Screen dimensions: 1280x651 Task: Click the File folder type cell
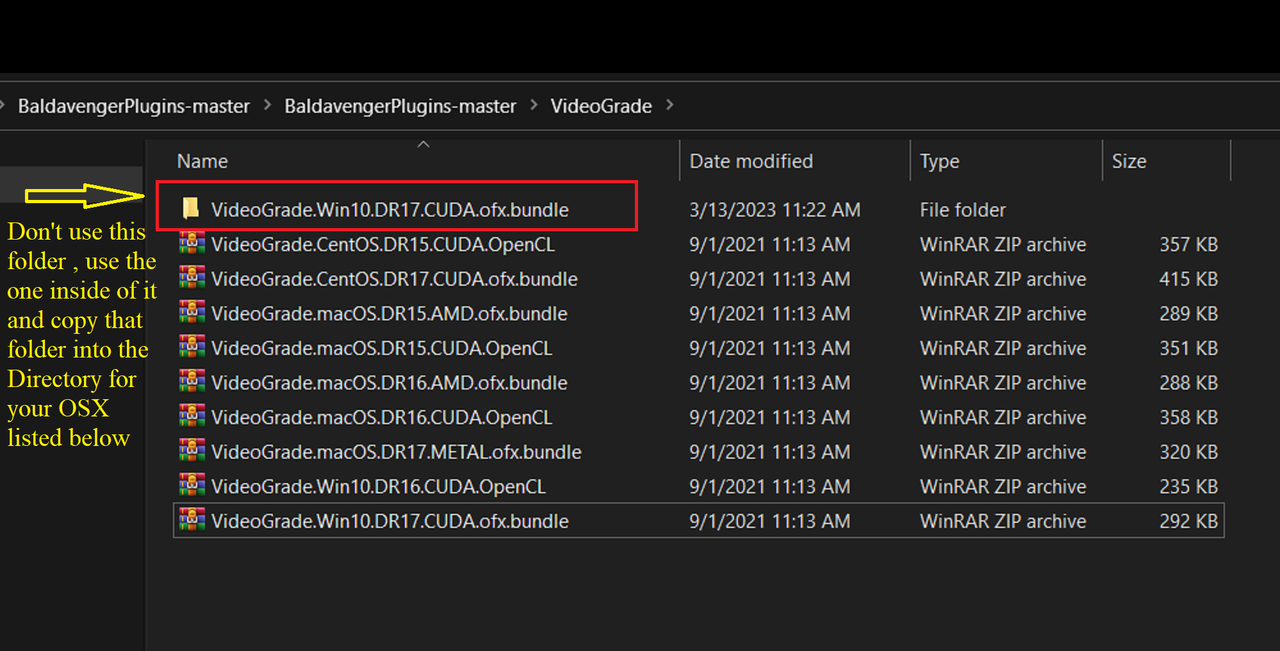[963, 210]
